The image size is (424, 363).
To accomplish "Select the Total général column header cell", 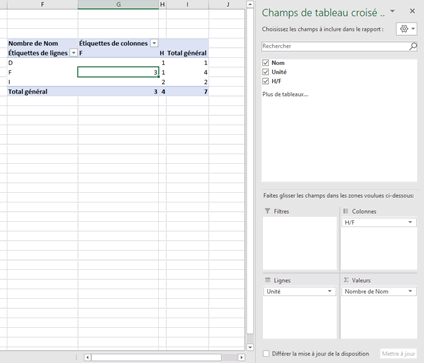I will coord(187,53).
